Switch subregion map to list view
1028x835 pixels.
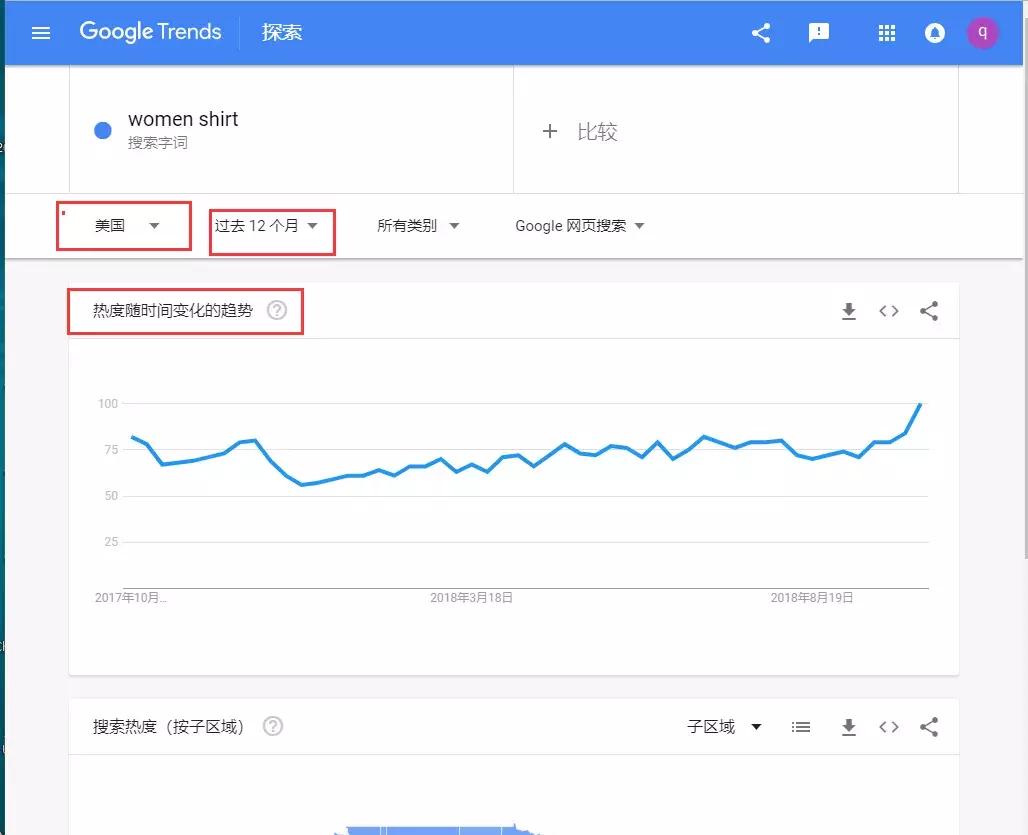(x=801, y=727)
